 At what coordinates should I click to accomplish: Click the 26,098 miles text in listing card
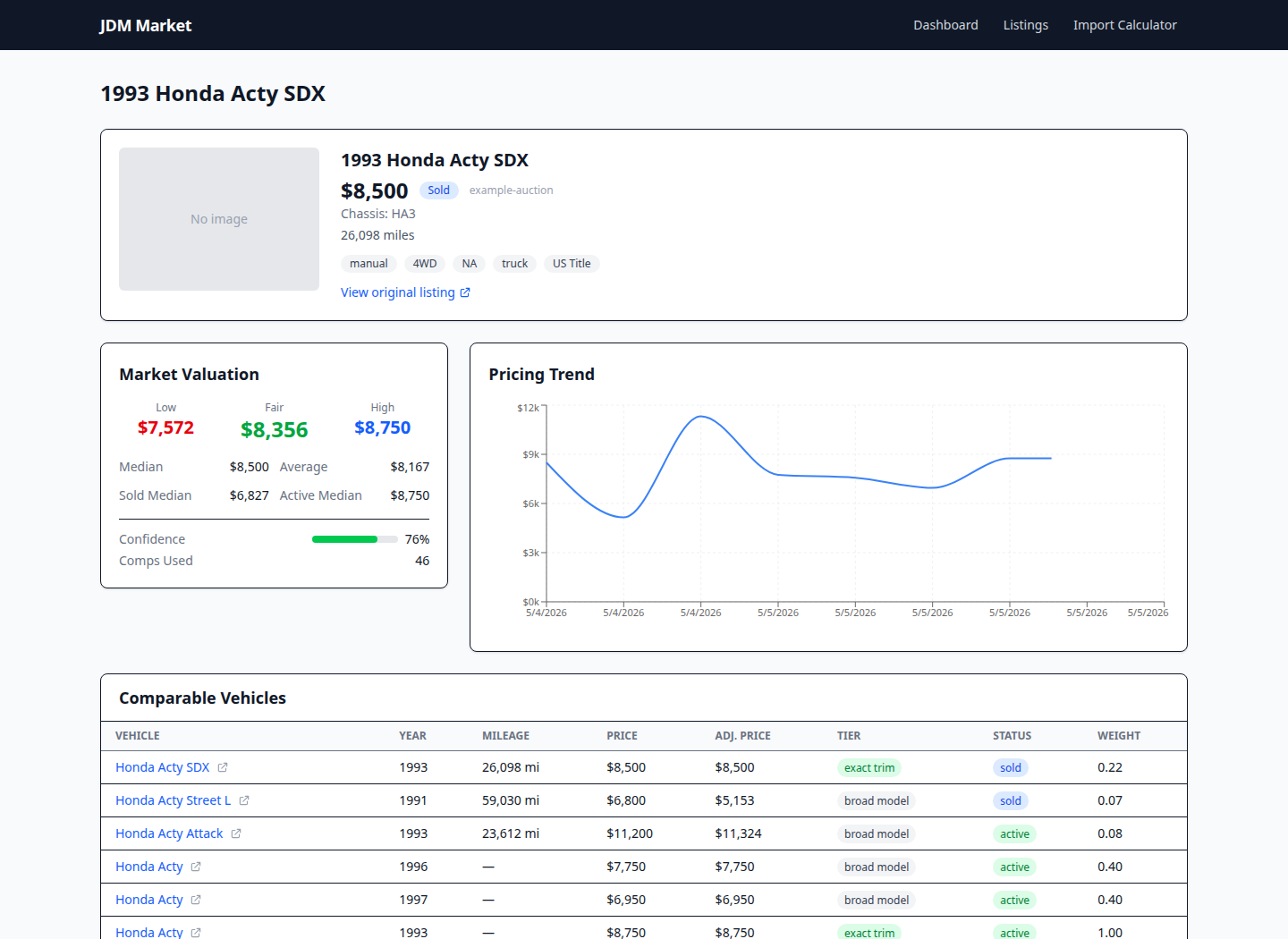click(x=377, y=235)
